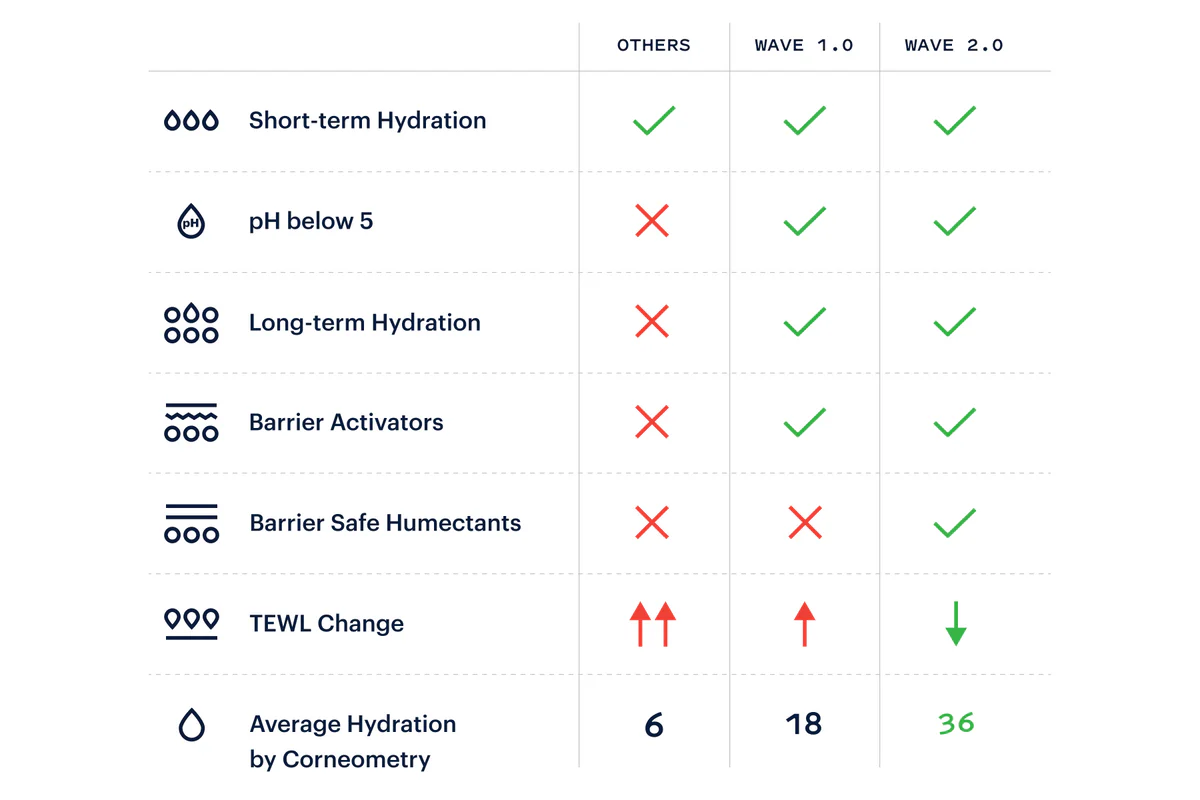Viewport: 1200px width, 800px height.
Task: Click the Barrier Activators wave icon
Action: coord(191,423)
